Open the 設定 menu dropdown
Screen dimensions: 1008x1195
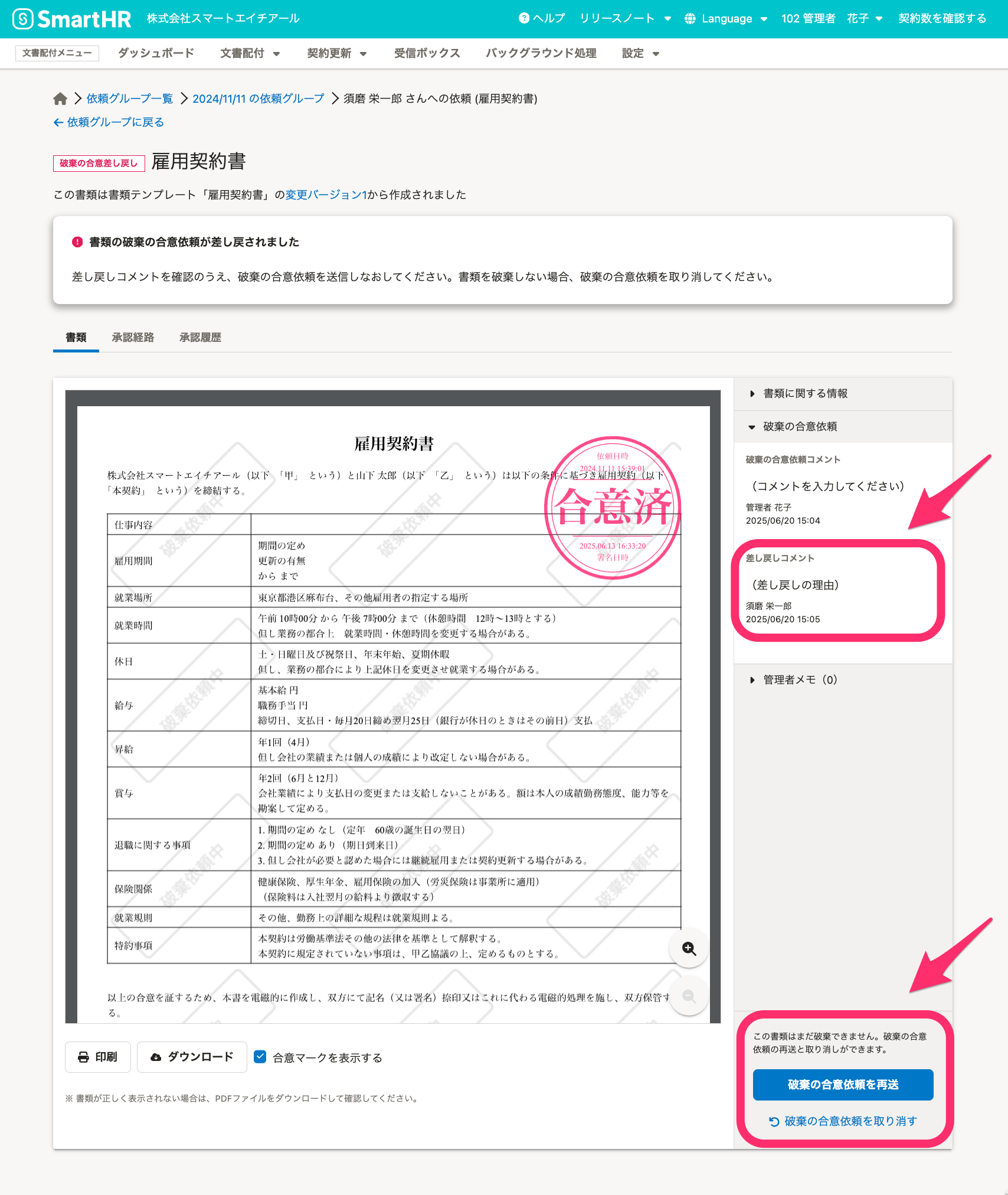tap(640, 53)
